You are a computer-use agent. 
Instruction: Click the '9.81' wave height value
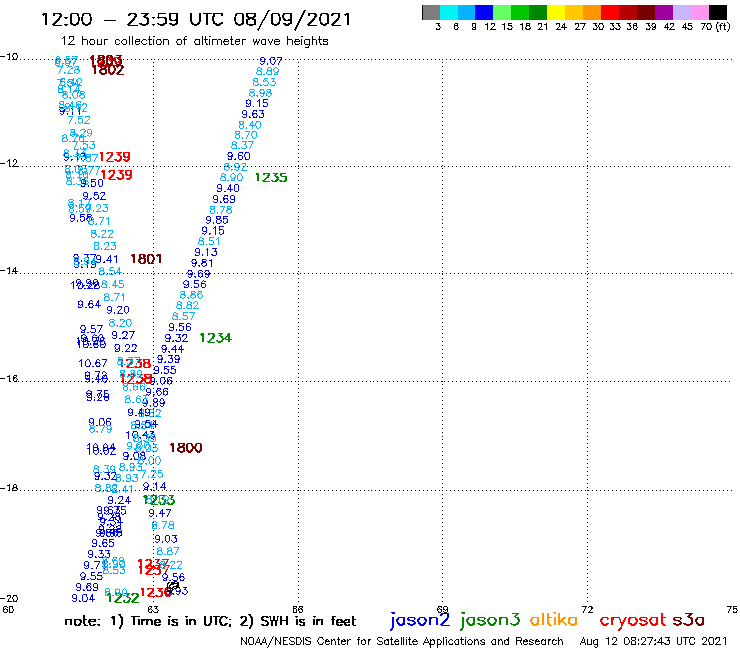pyautogui.click(x=202, y=263)
